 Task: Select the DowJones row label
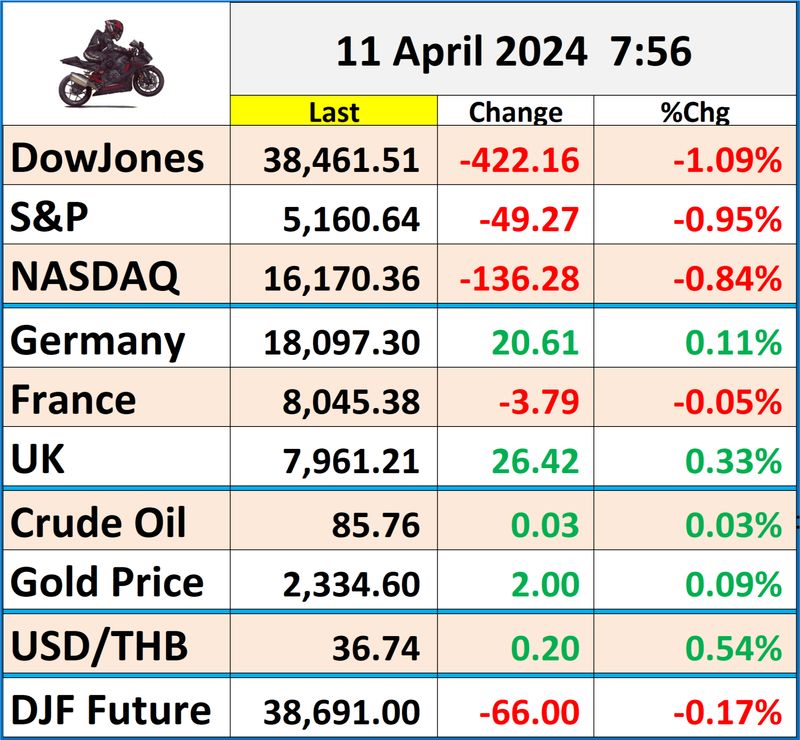(107, 159)
